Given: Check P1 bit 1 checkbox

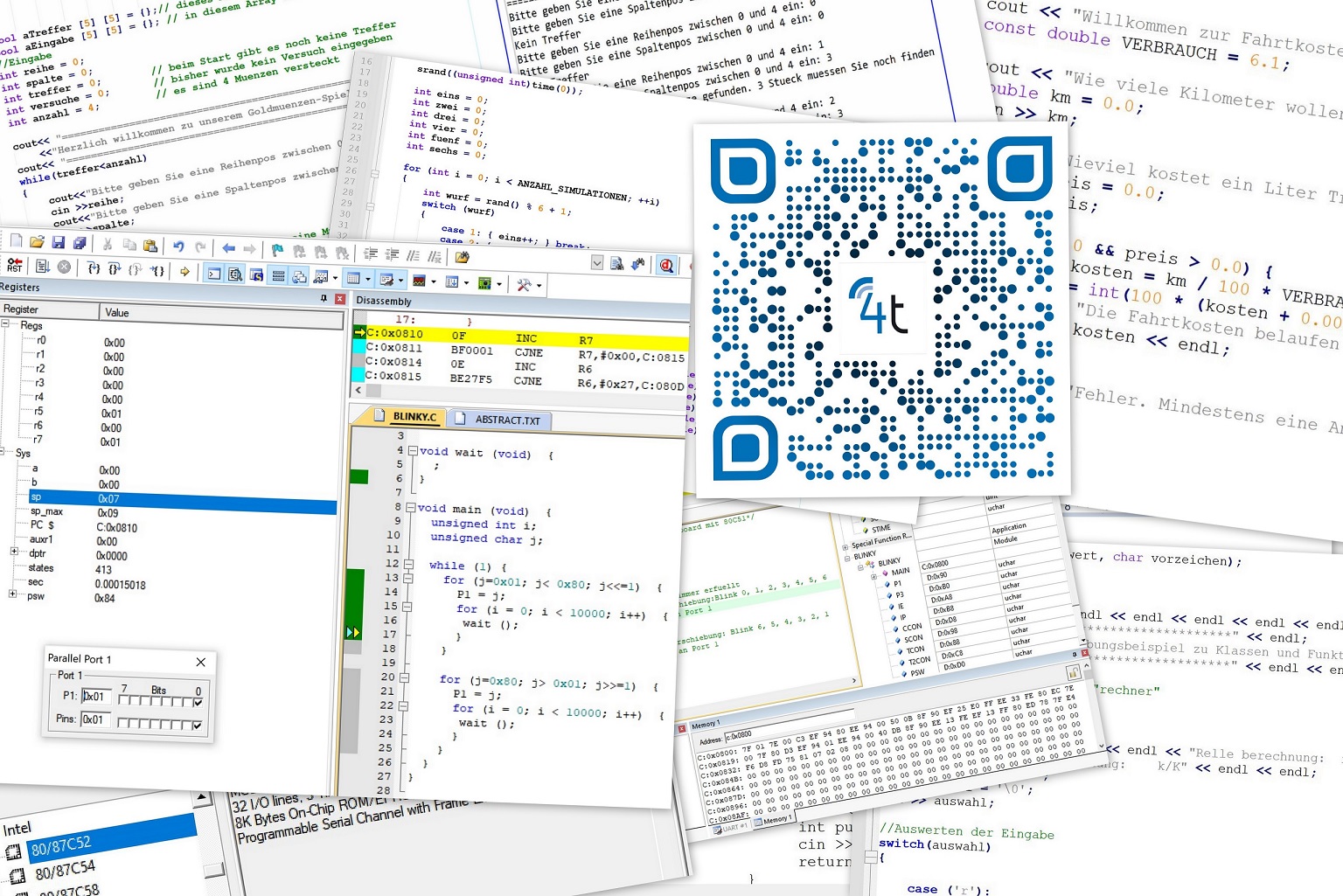Looking at the screenshot, I should pyautogui.click(x=187, y=702).
